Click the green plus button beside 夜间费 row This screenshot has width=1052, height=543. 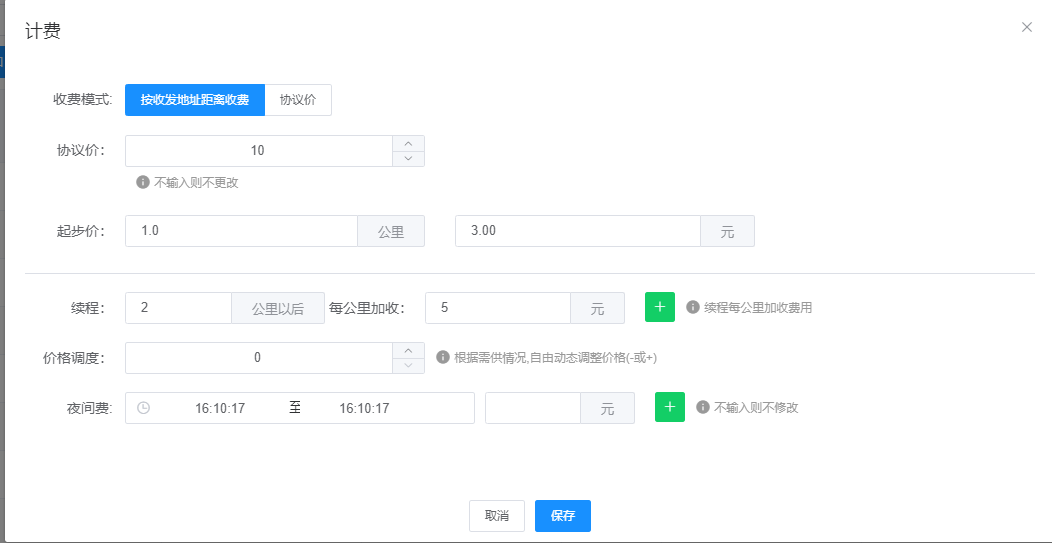pos(670,407)
